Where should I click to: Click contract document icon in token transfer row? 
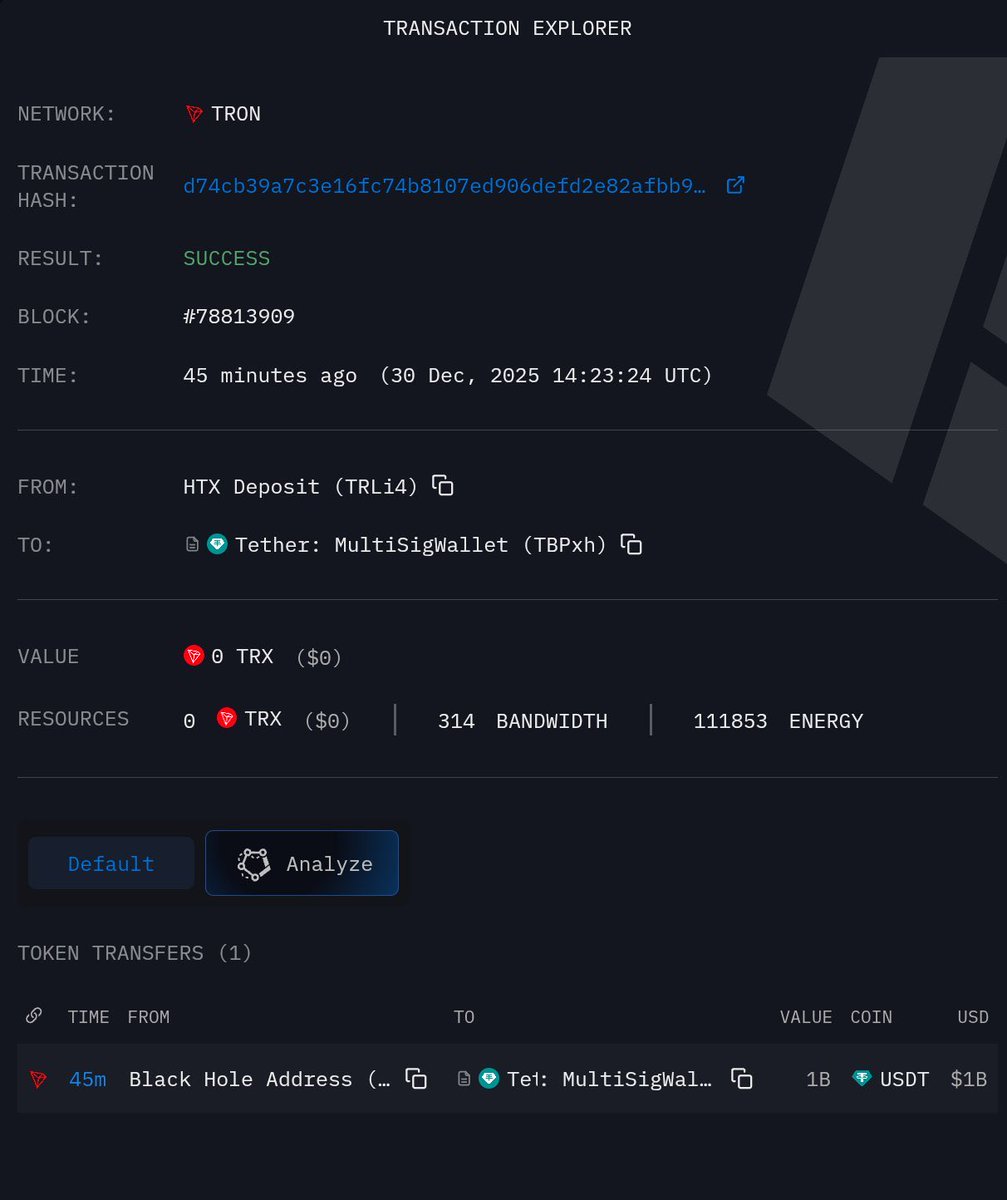464,1078
